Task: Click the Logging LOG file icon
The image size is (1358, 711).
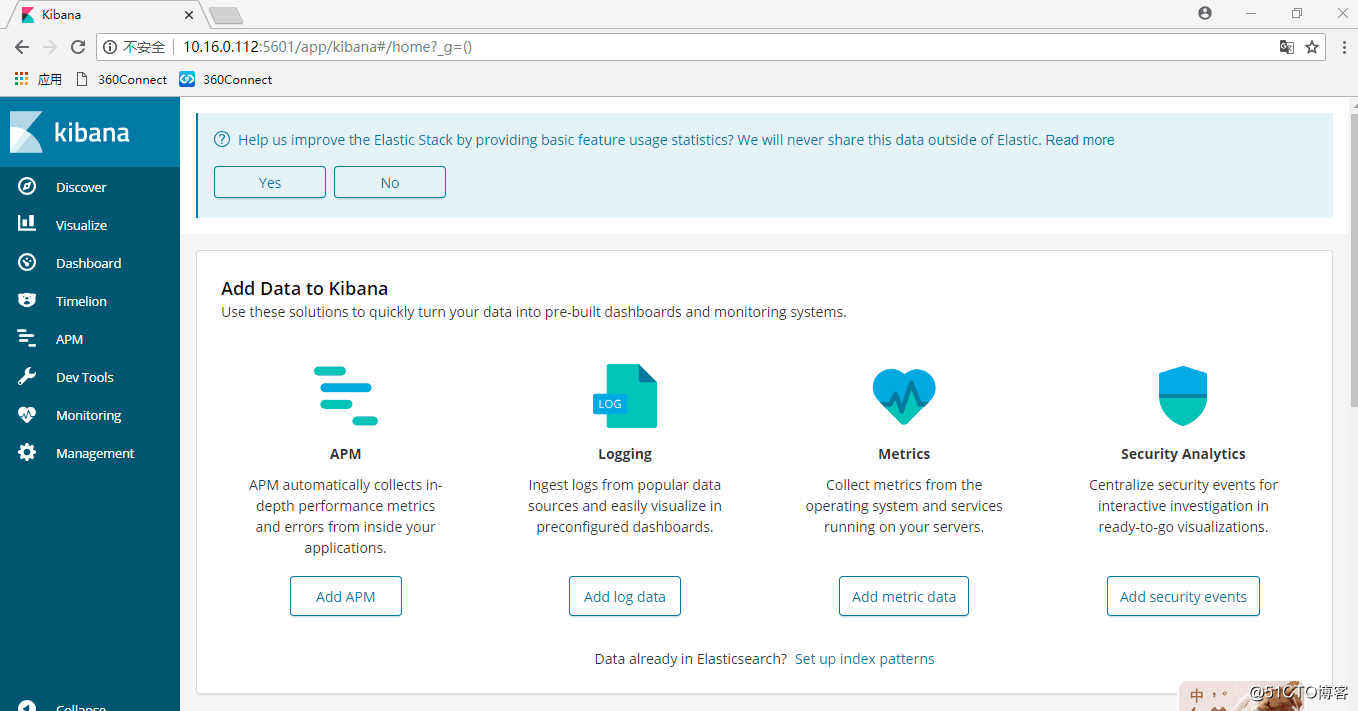Action: tap(625, 396)
